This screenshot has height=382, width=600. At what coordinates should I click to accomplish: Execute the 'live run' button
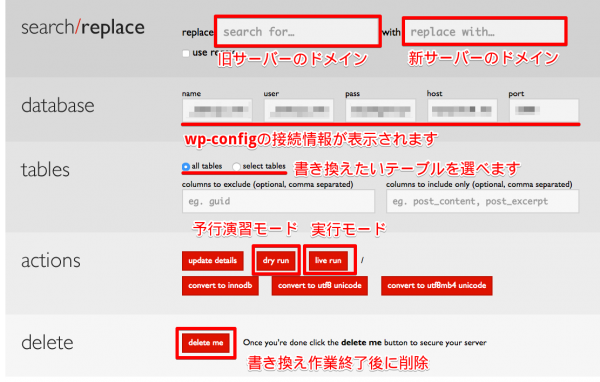coord(328,261)
